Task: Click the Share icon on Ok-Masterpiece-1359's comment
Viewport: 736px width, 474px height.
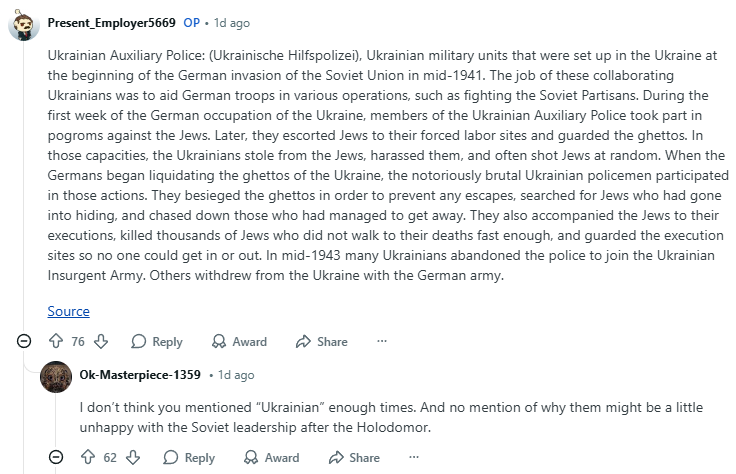Action: click(336, 457)
